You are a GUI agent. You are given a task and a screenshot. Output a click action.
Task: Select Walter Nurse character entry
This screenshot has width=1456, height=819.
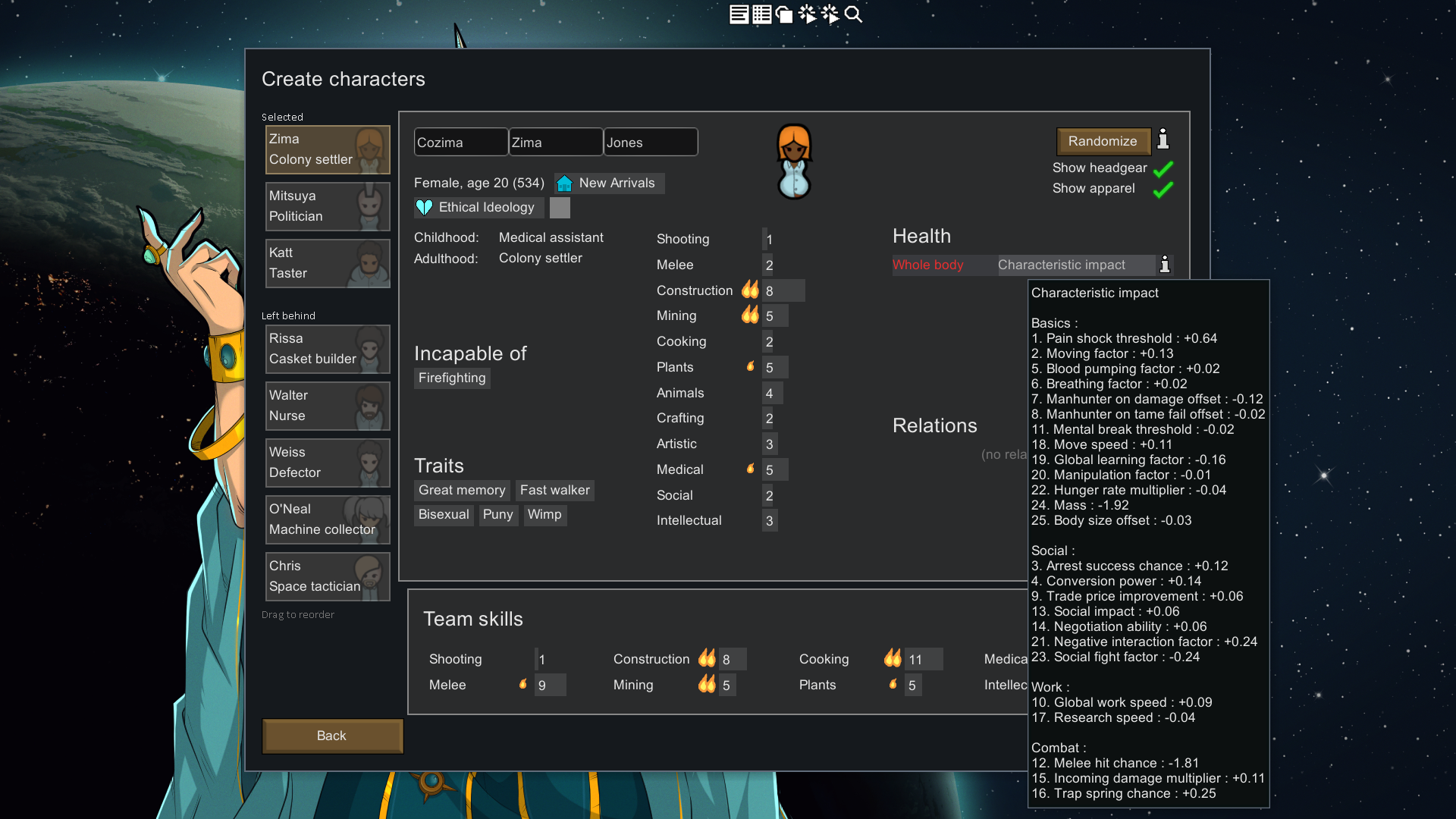click(328, 406)
